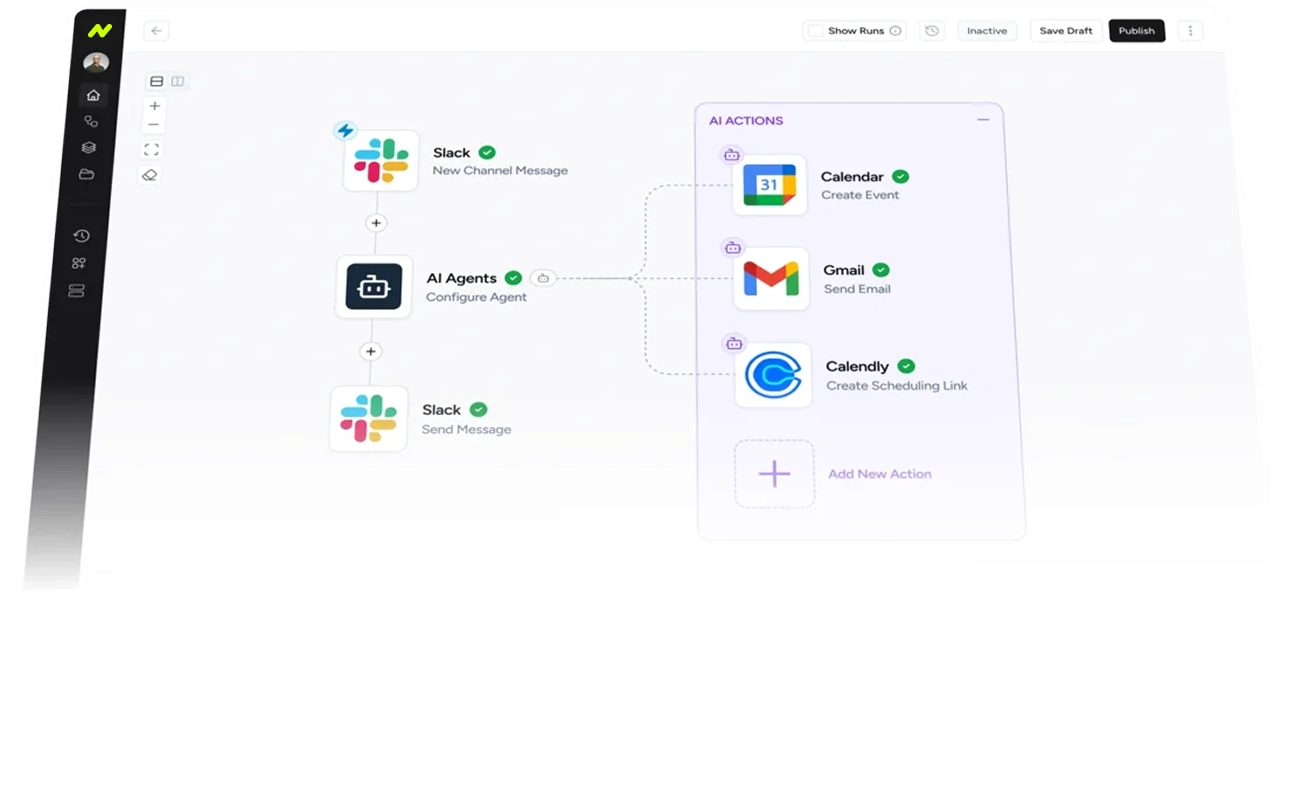1296x786 pixels.
Task: Add step between Slack and AI Agents
Action: [376, 223]
